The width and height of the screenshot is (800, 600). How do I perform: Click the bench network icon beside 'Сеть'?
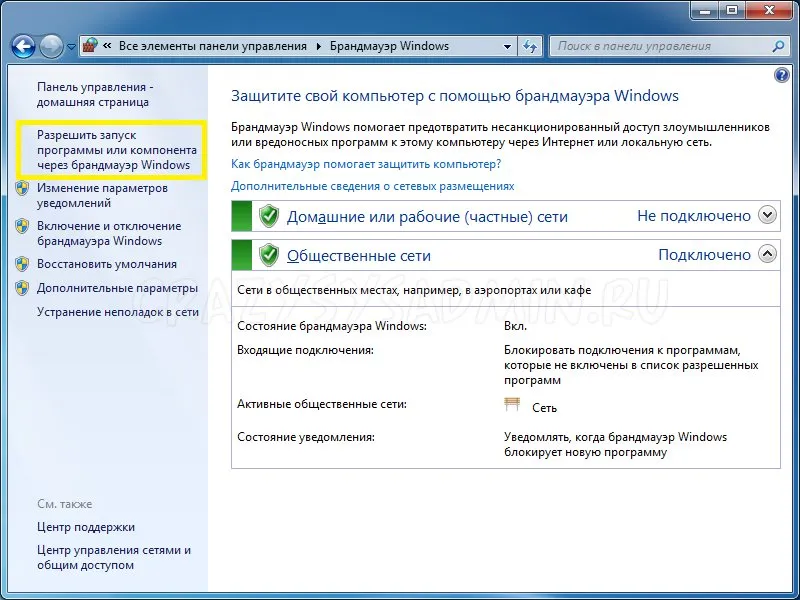click(512, 404)
